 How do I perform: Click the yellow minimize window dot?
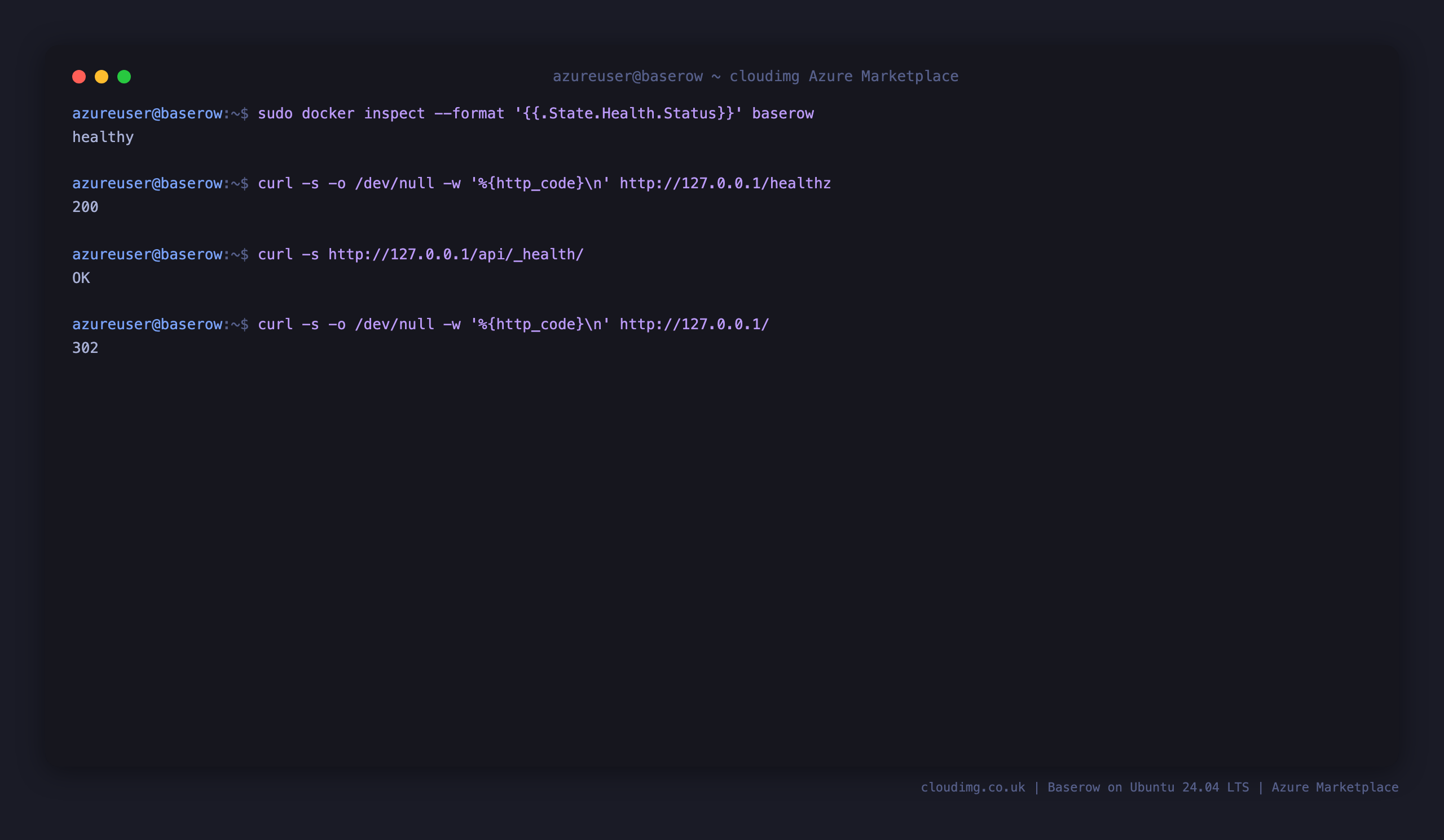coord(102,77)
